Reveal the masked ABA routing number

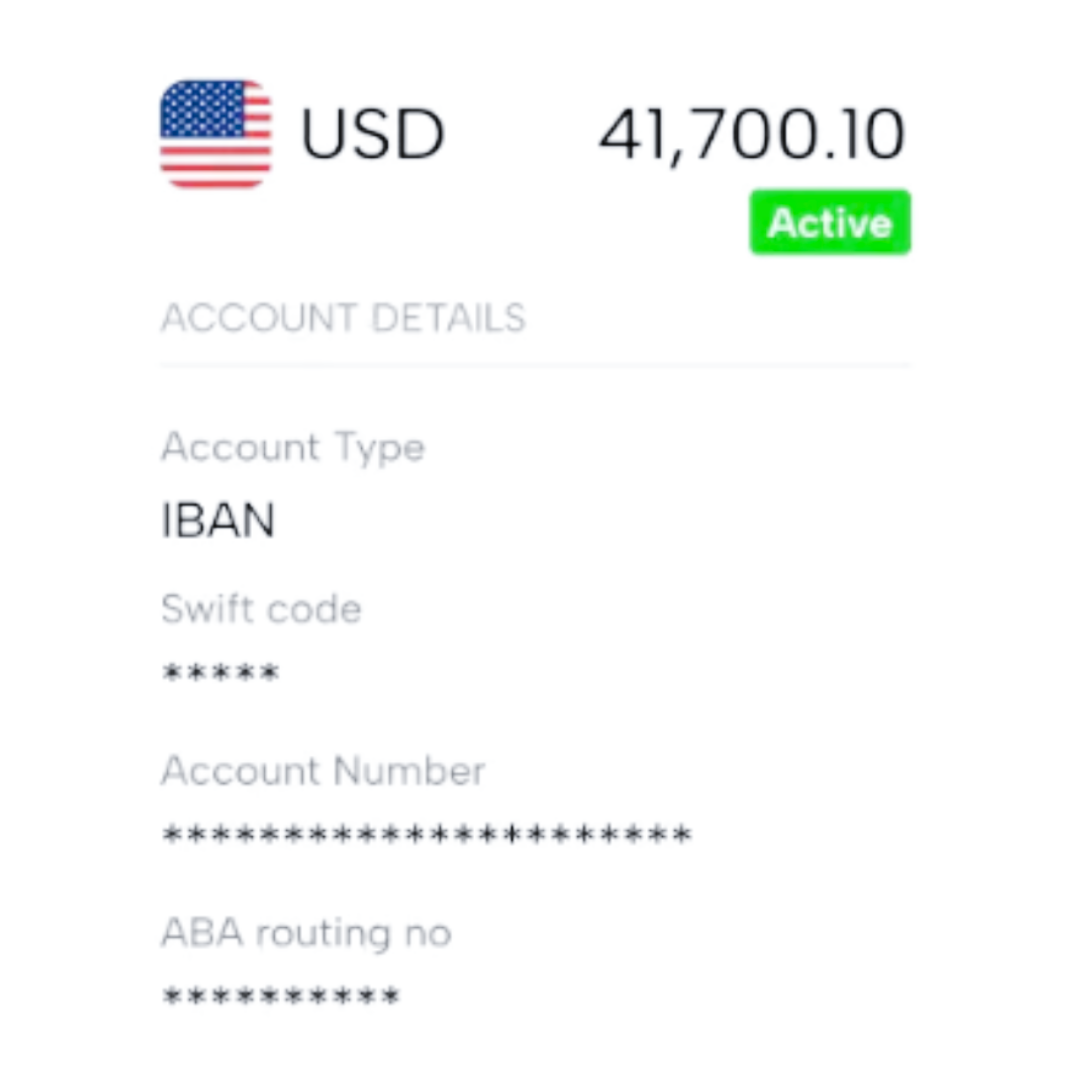coord(281,997)
